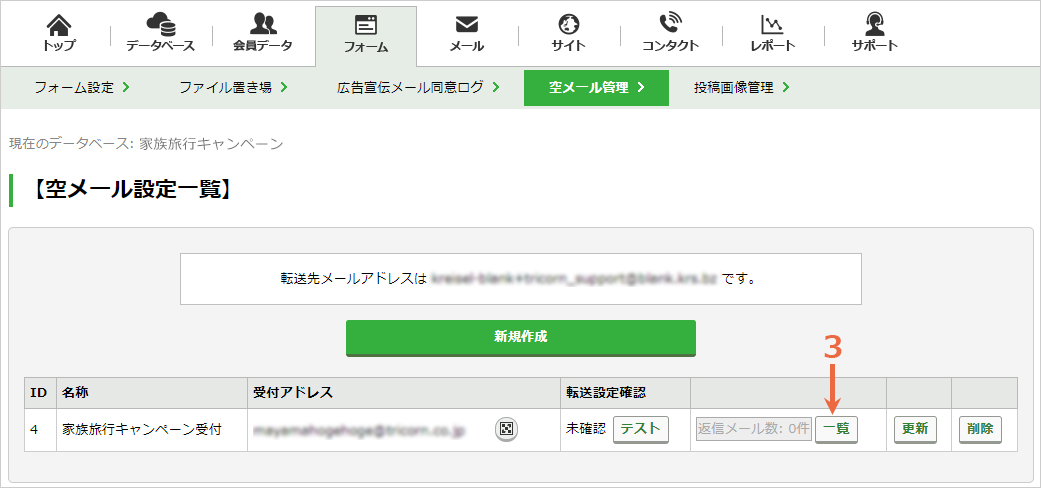Click the 返信メール数: 0件 field
1041x488 pixels.
click(x=754, y=430)
